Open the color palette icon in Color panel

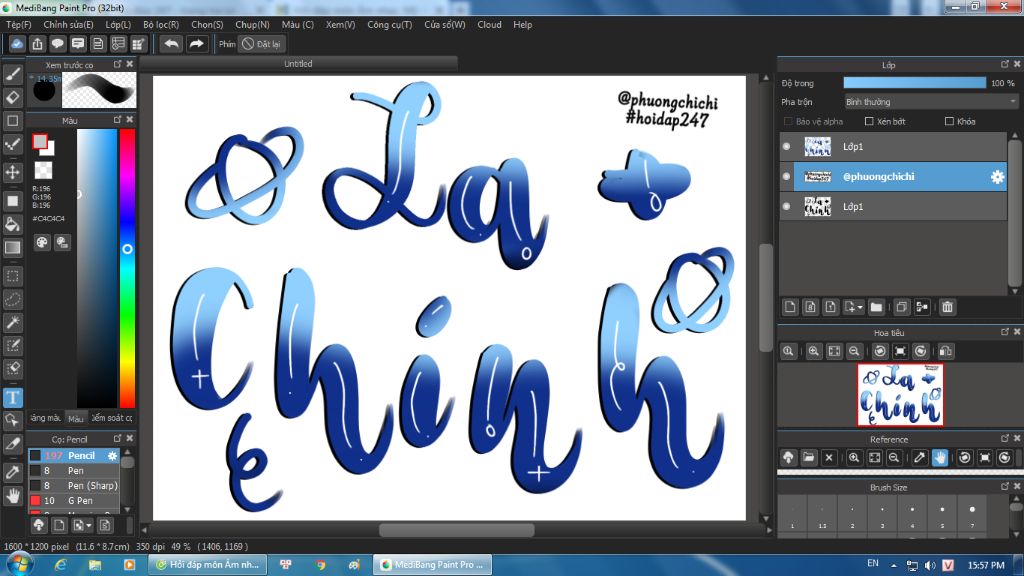pyautogui.click(x=42, y=243)
